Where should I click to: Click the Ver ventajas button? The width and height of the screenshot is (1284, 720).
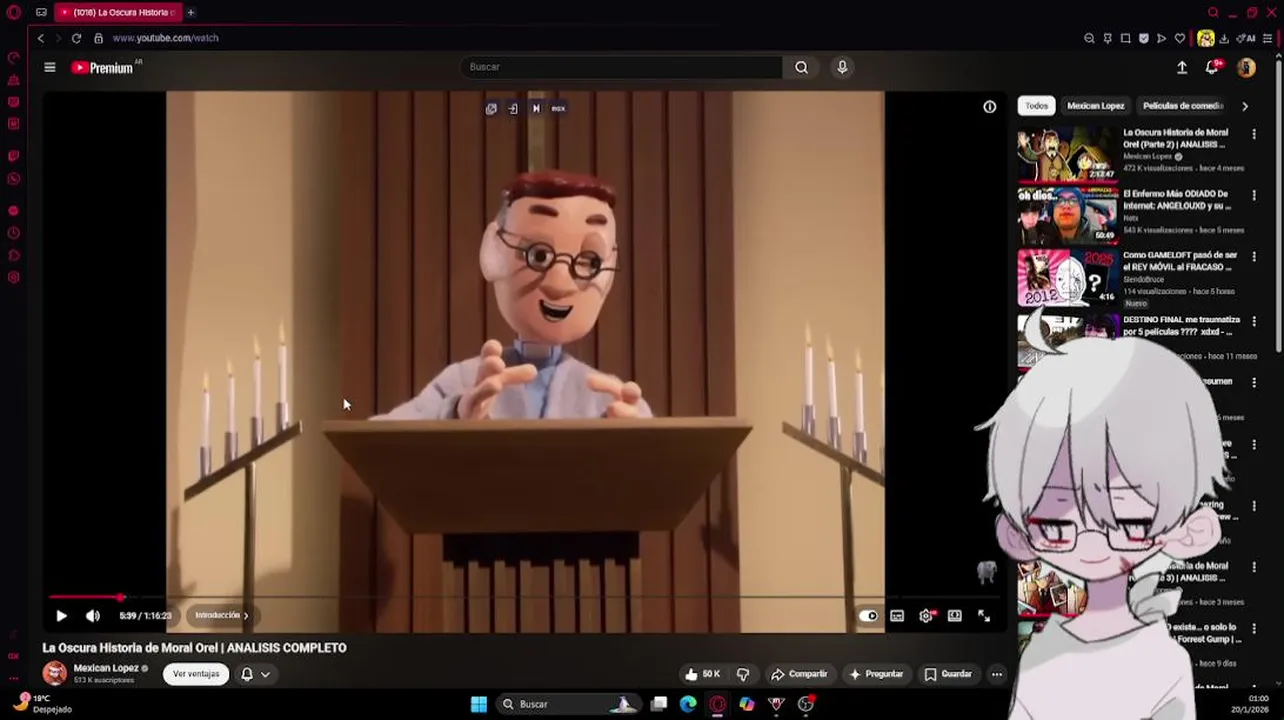click(x=196, y=674)
